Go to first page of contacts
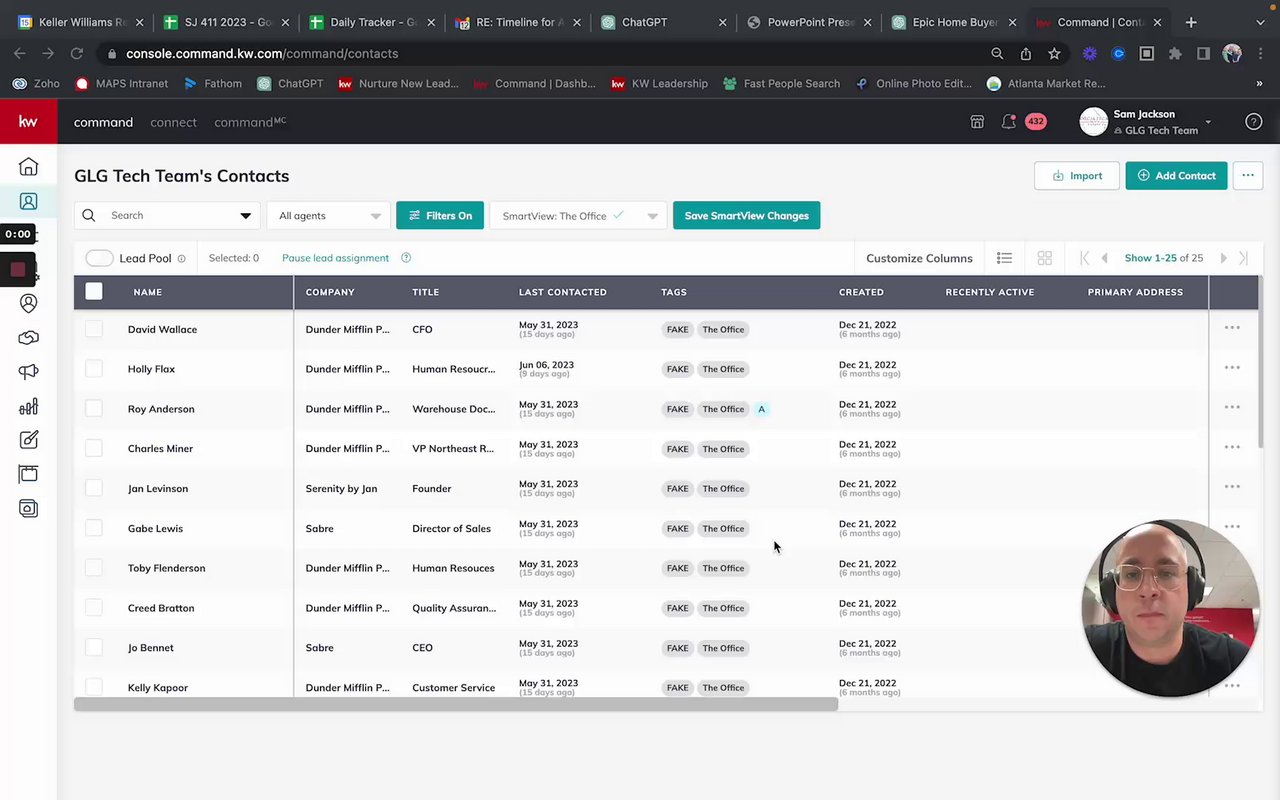 coord(1084,258)
